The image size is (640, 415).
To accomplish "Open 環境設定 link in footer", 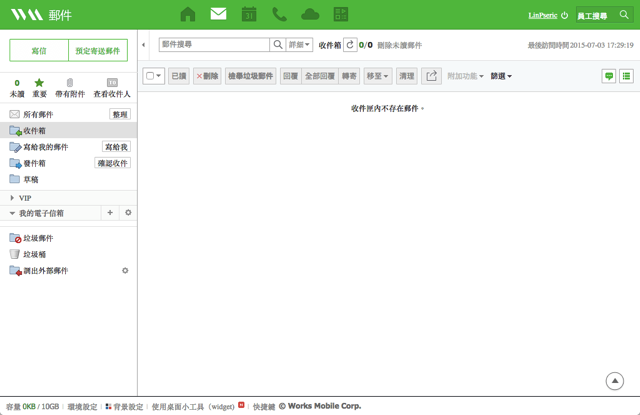I will click(82, 407).
